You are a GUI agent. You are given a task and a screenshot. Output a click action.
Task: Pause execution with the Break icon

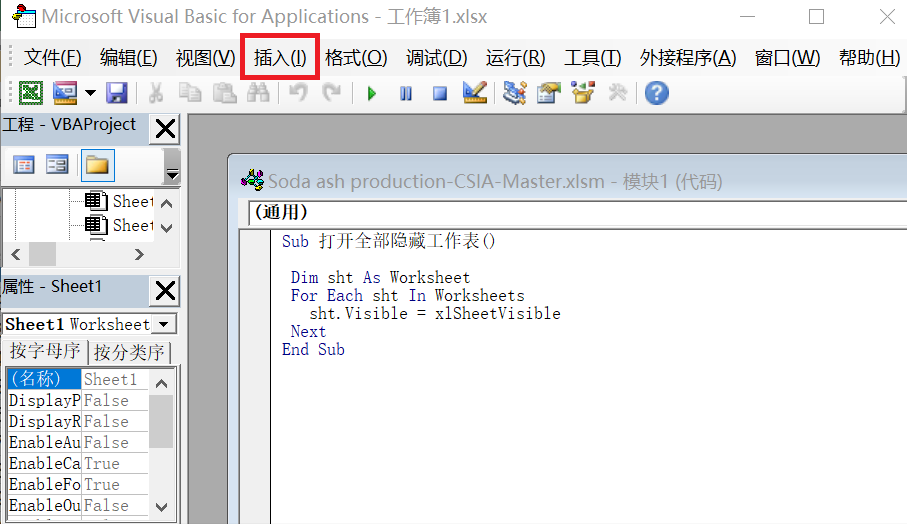click(x=406, y=93)
